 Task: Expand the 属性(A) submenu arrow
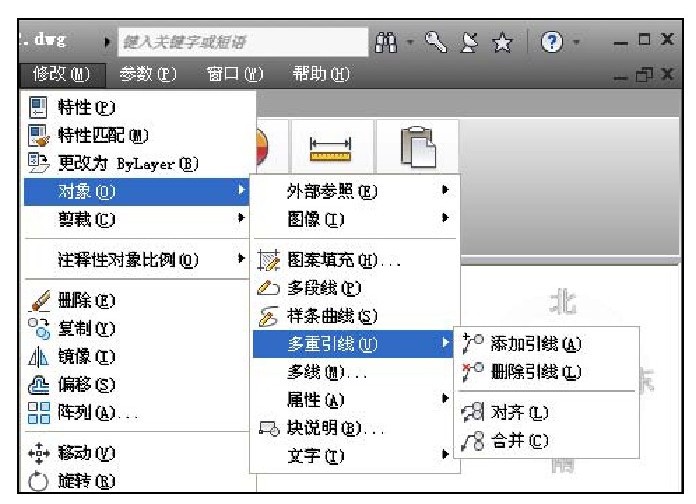tap(445, 398)
